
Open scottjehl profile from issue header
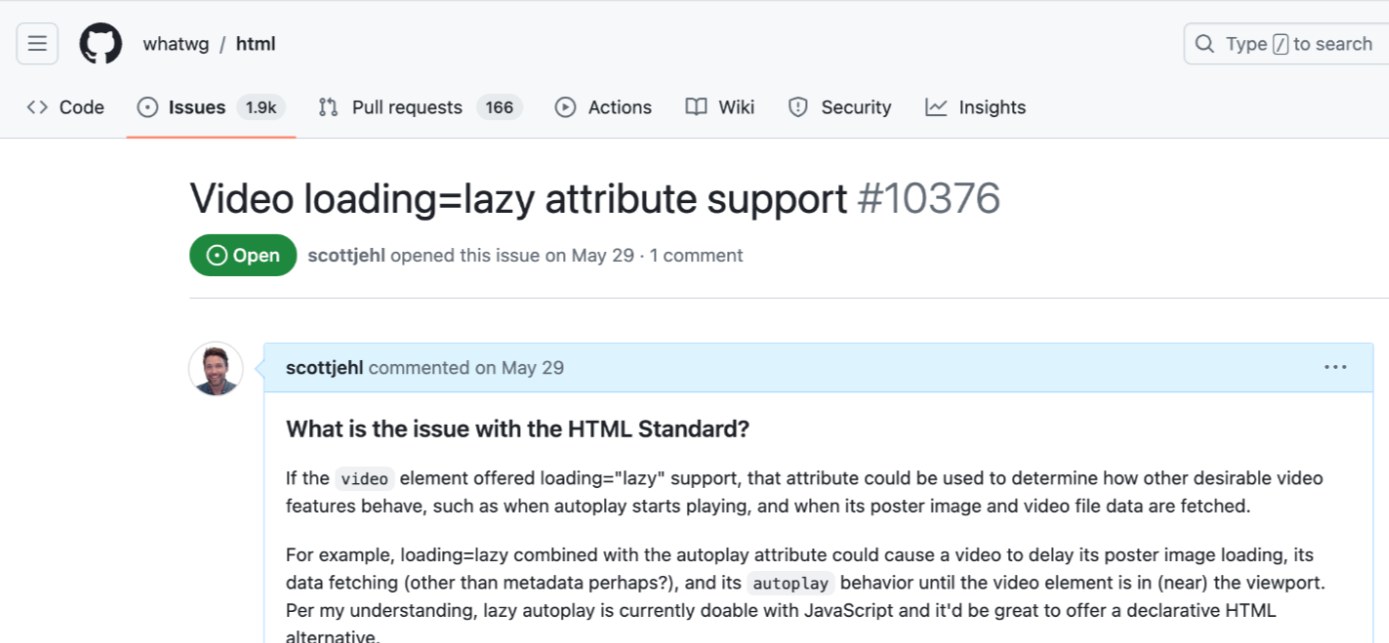(346, 255)
